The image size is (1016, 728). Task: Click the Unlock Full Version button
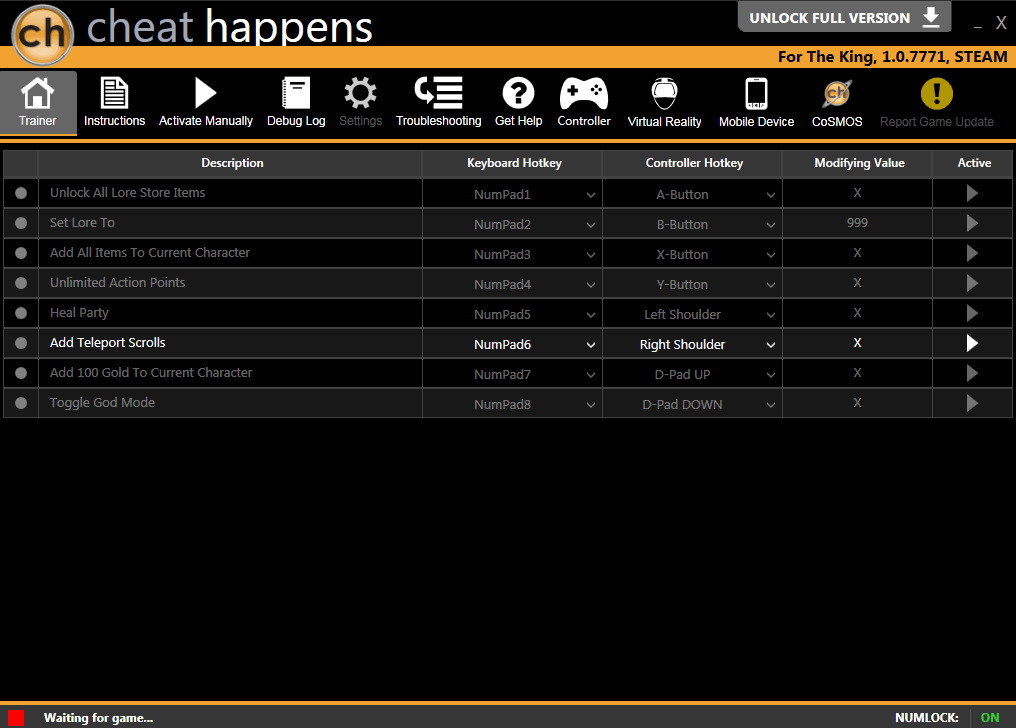pos(844,17)
